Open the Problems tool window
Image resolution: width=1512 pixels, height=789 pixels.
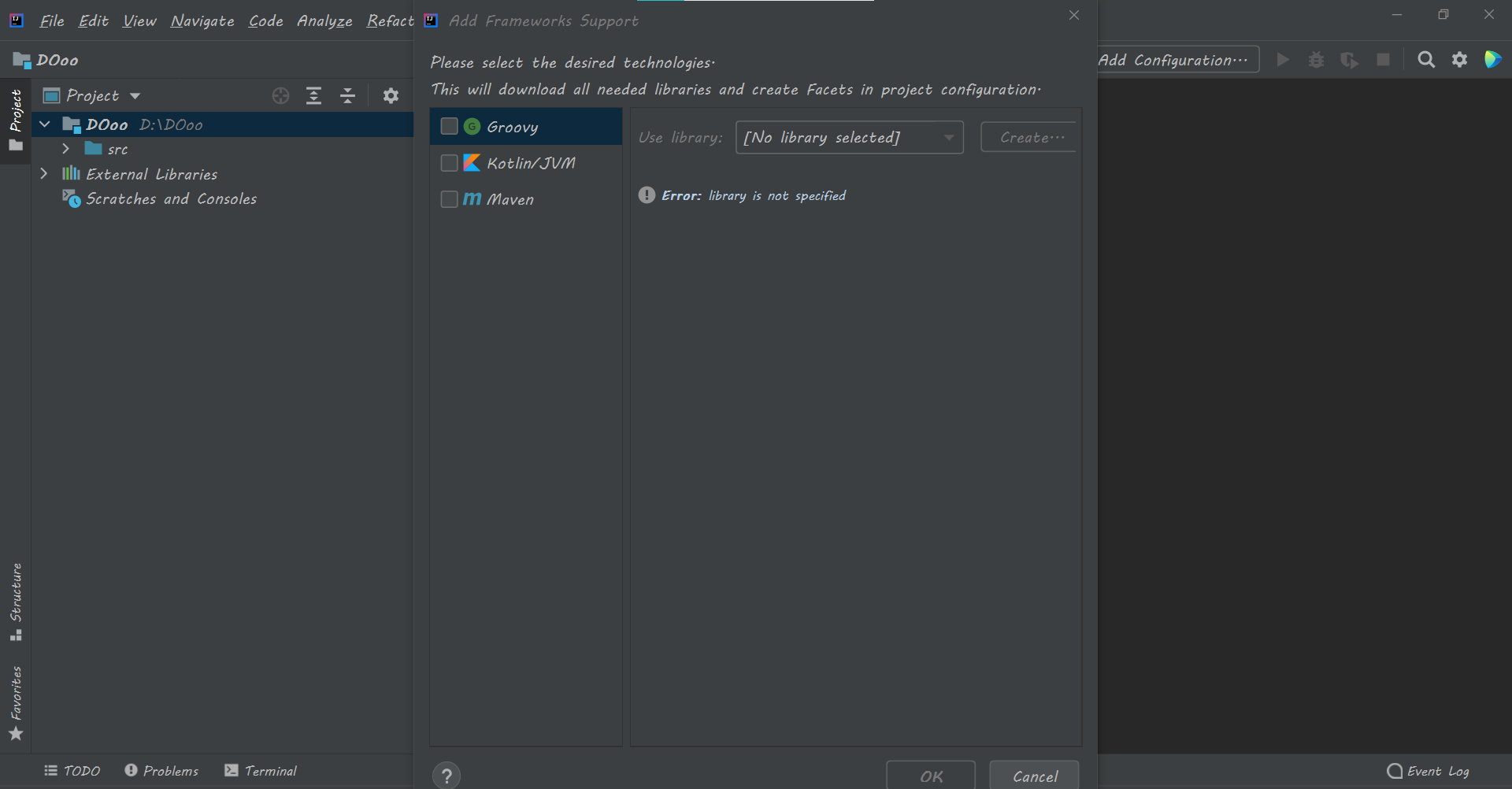[161, 771]
